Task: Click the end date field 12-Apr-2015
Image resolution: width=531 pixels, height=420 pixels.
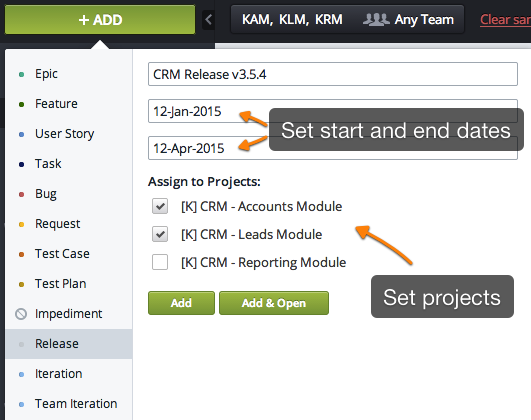Action: point(333,148)
